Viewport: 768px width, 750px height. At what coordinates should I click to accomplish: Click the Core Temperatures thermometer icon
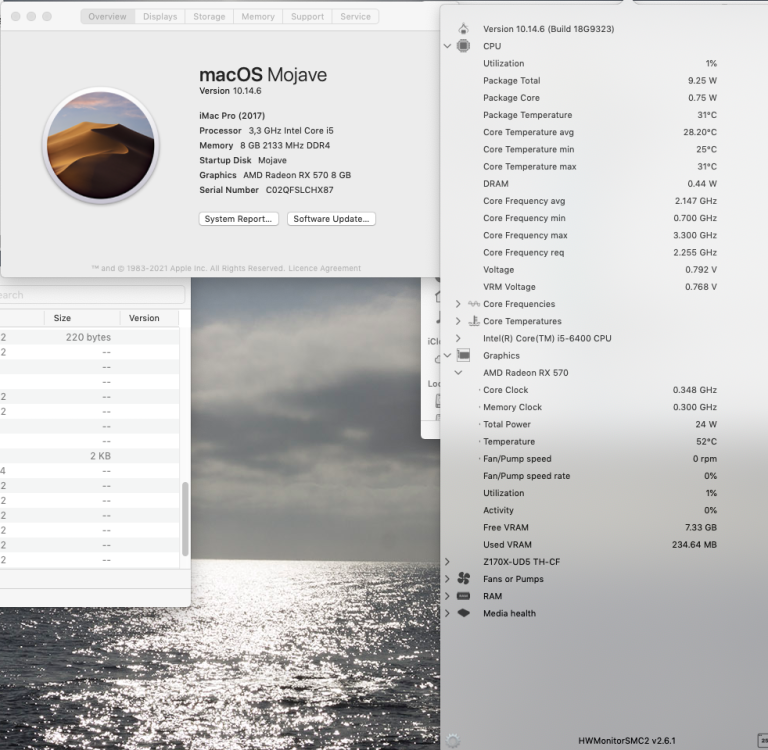pos(474,321)
